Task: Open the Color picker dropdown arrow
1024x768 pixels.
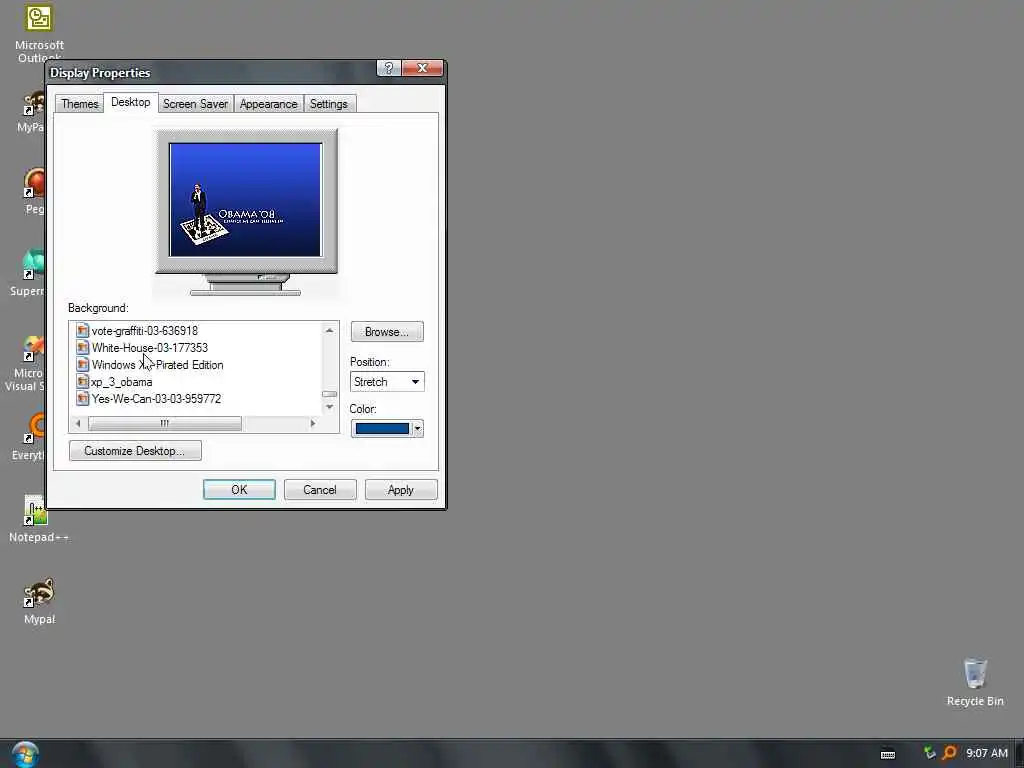Action: (x=417, y=428)
